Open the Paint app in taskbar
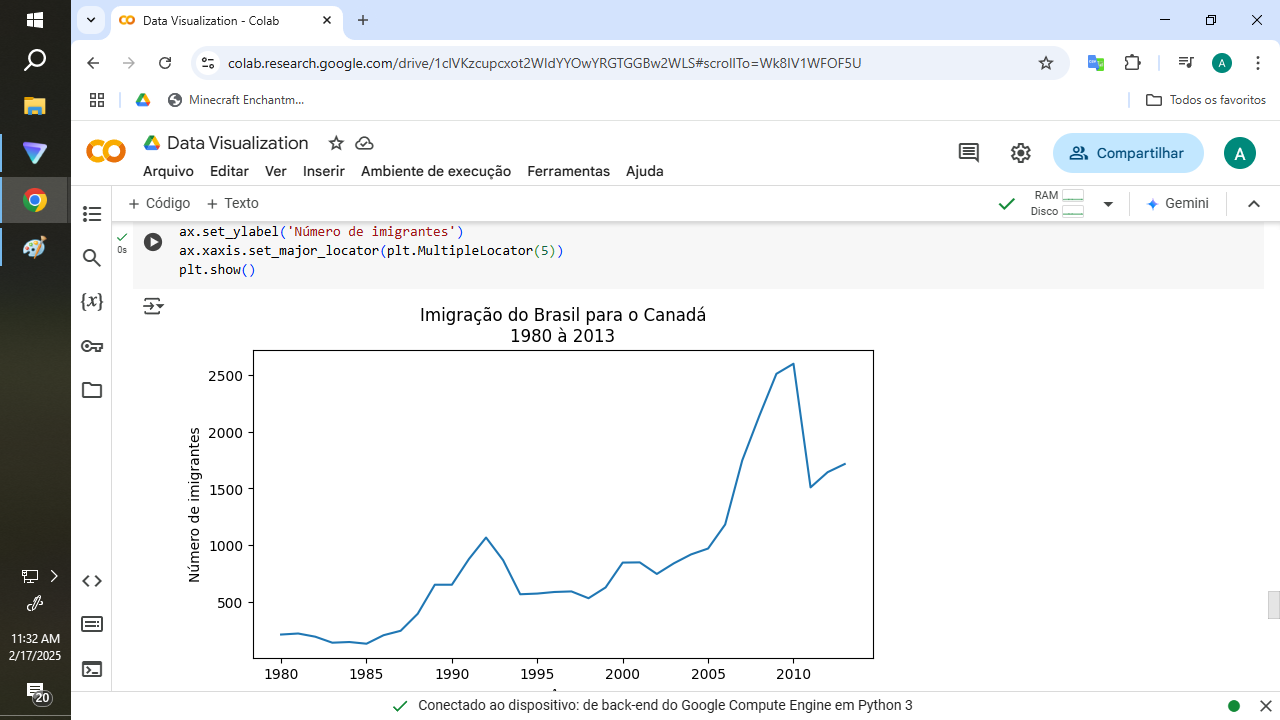This screenshot has width=1280, height=720. tap(35, 248)
